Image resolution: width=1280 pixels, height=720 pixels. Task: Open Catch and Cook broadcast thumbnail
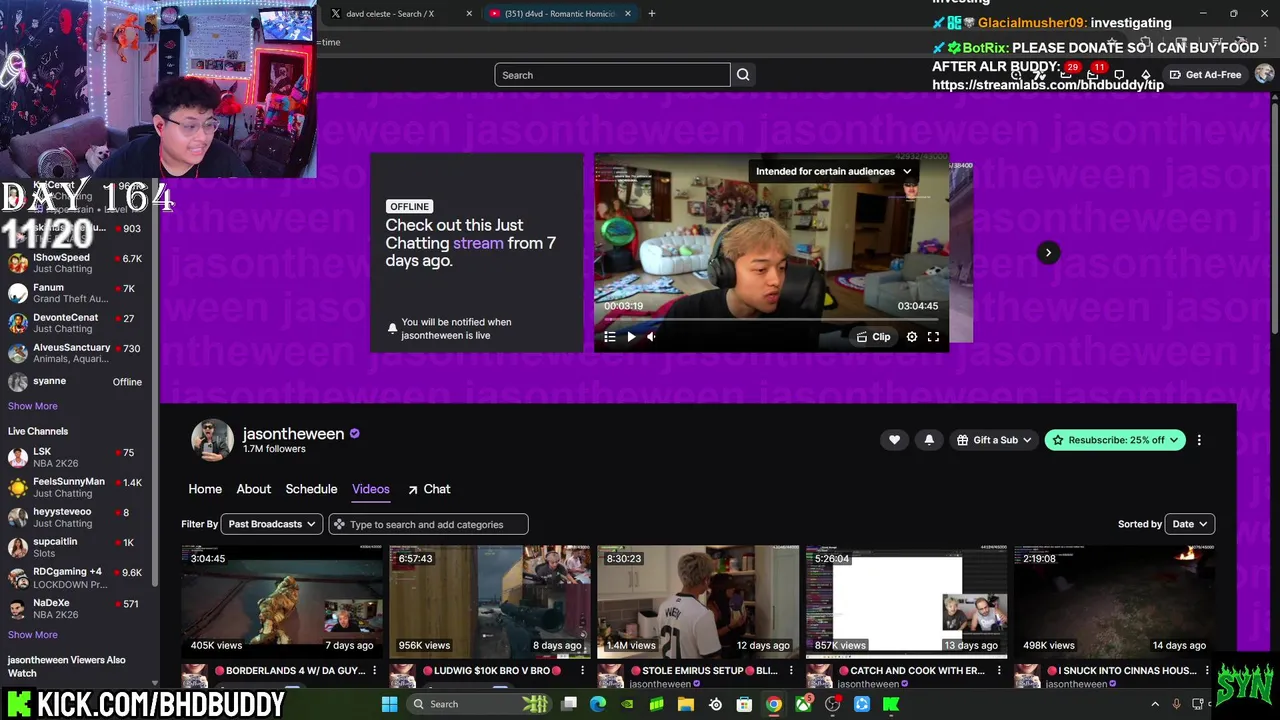[906, 601]
